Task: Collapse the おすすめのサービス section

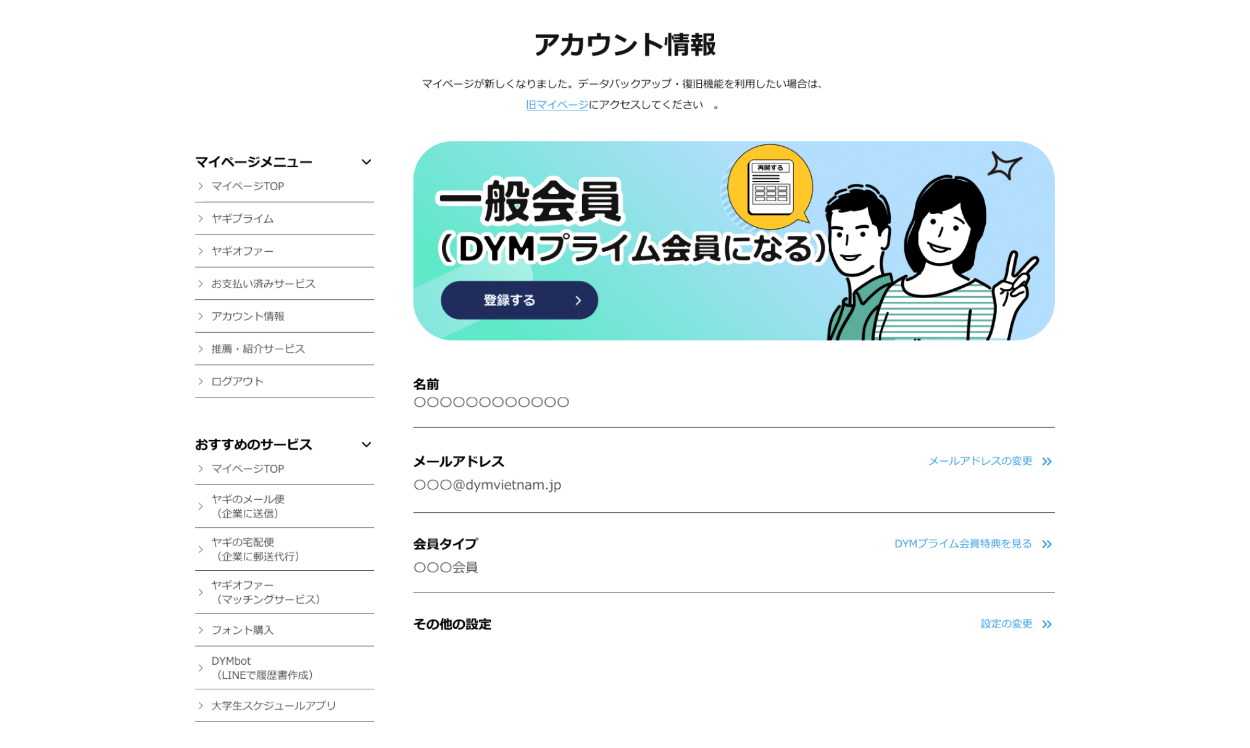Action: click(x=366, y=445)
